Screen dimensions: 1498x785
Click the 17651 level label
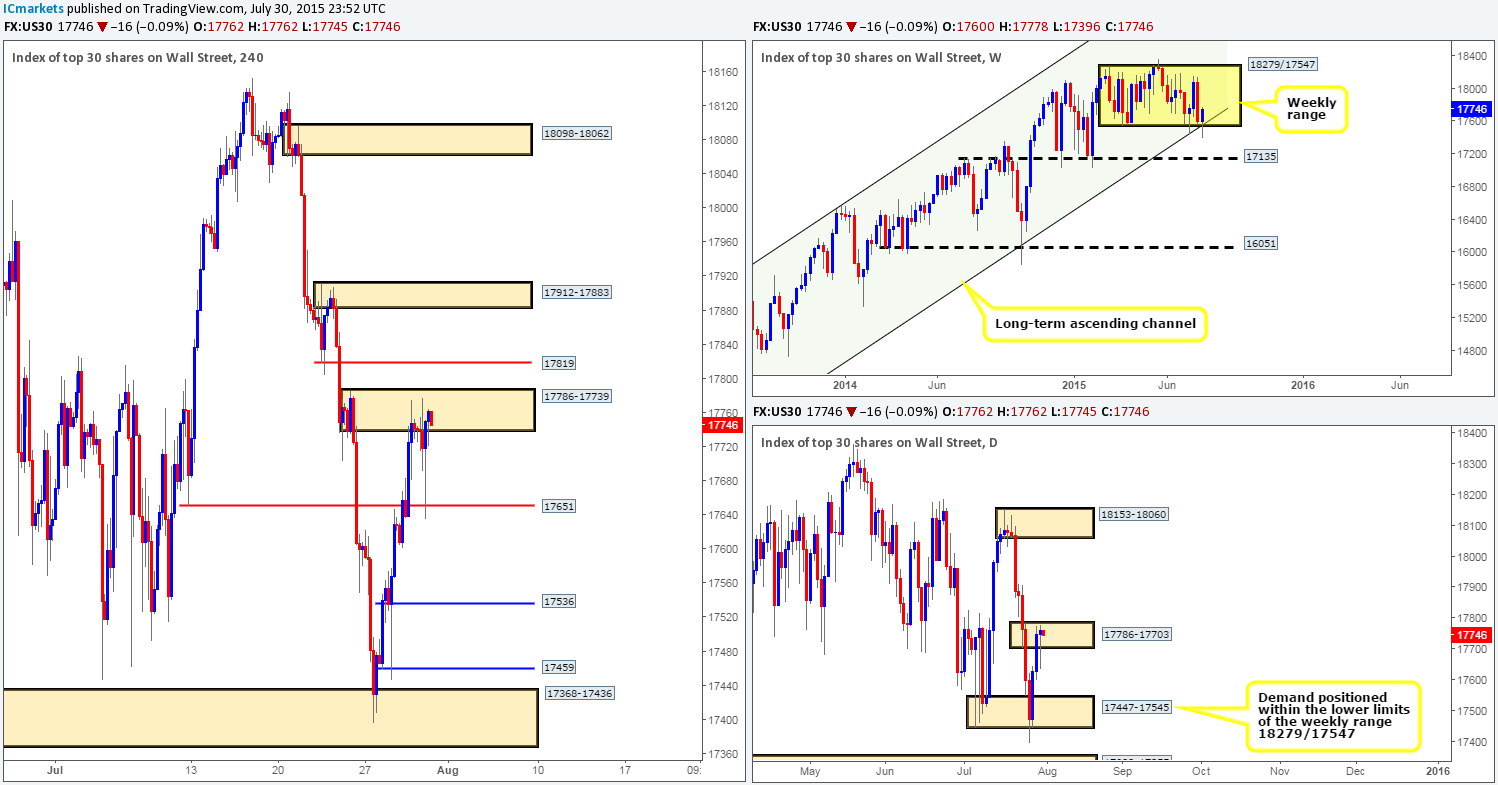(560, 507)
